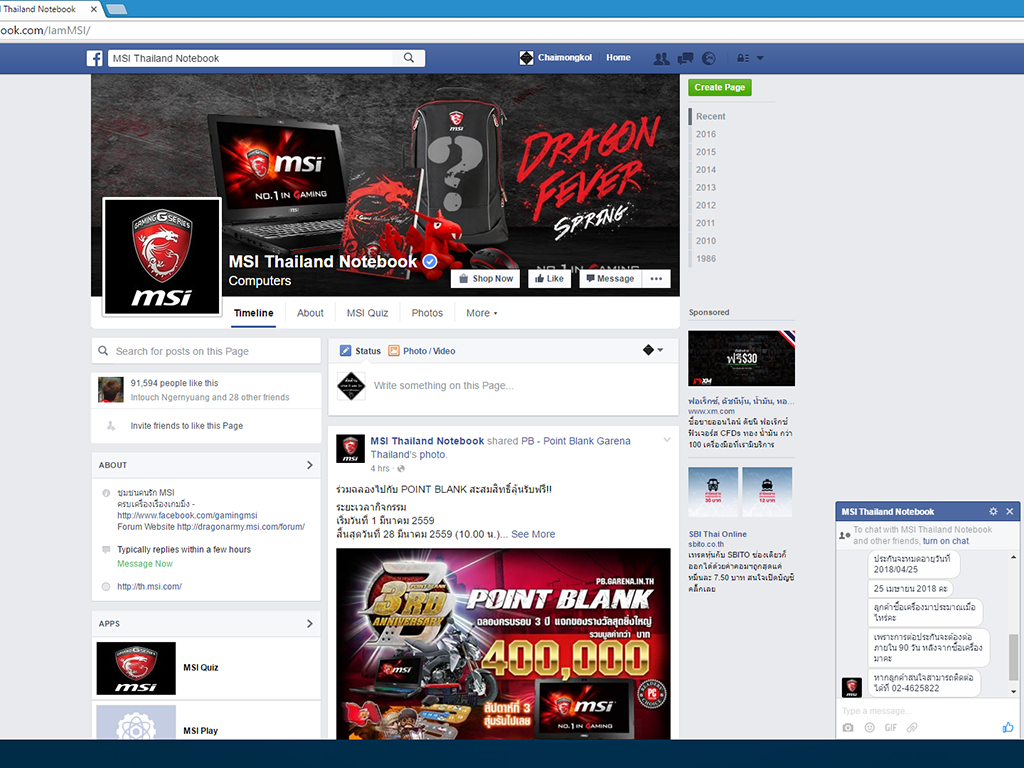The image size is (1024, 768).
Task: Open the More tab dropdown
Action: 481,313
